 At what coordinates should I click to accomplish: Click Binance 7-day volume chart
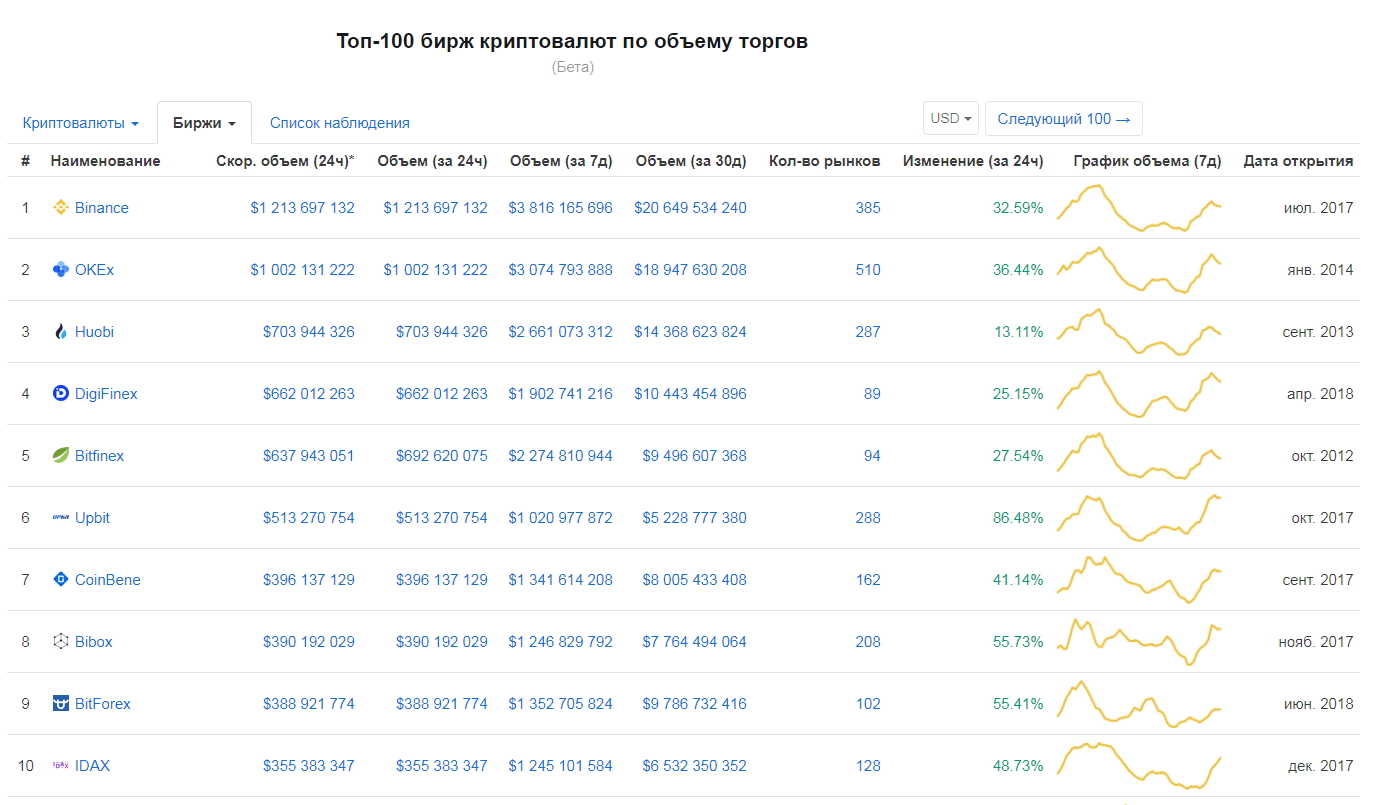(x=1139, y=208)
